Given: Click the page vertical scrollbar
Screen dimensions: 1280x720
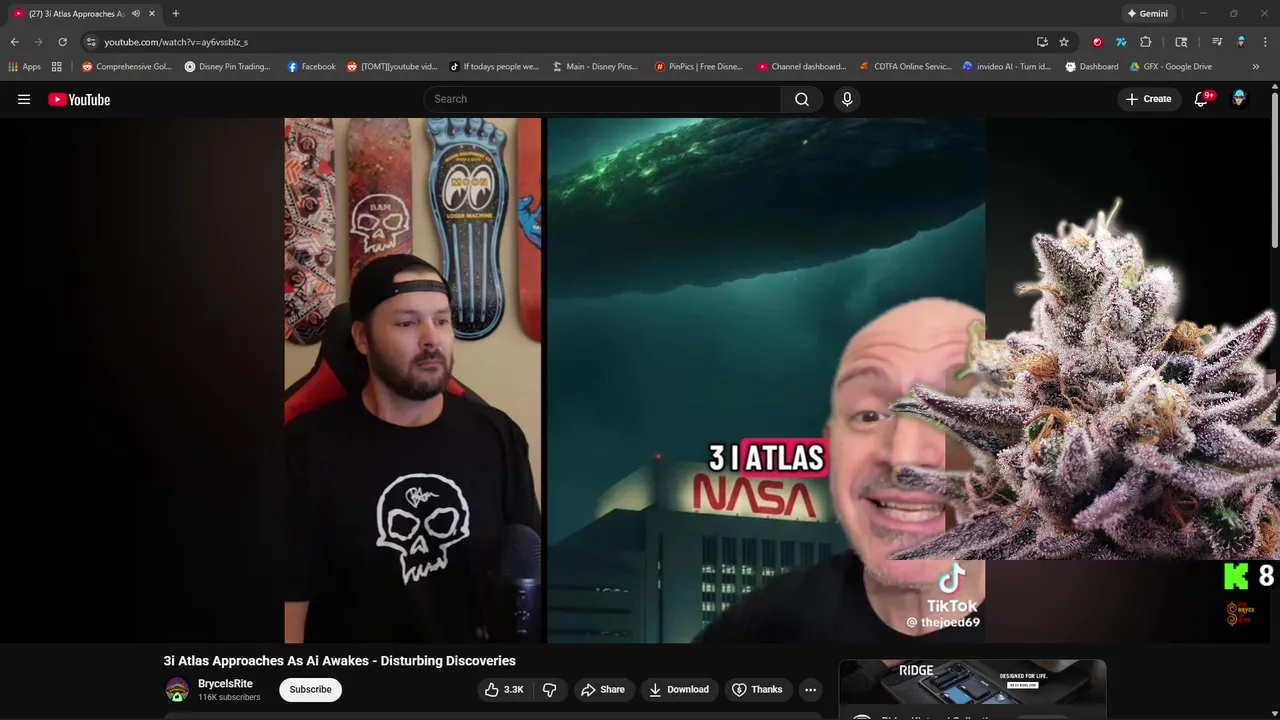Looking at the screenshot, I should point(1275,170).
